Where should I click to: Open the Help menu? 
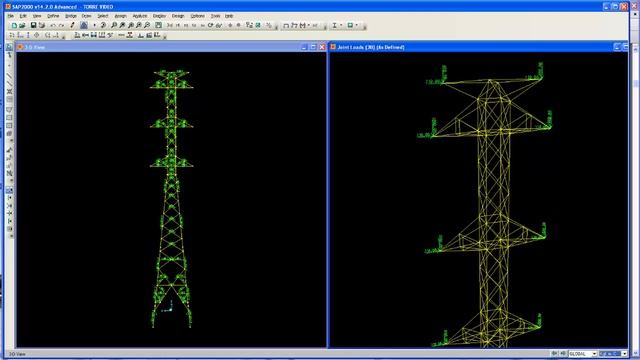[229, 16]
